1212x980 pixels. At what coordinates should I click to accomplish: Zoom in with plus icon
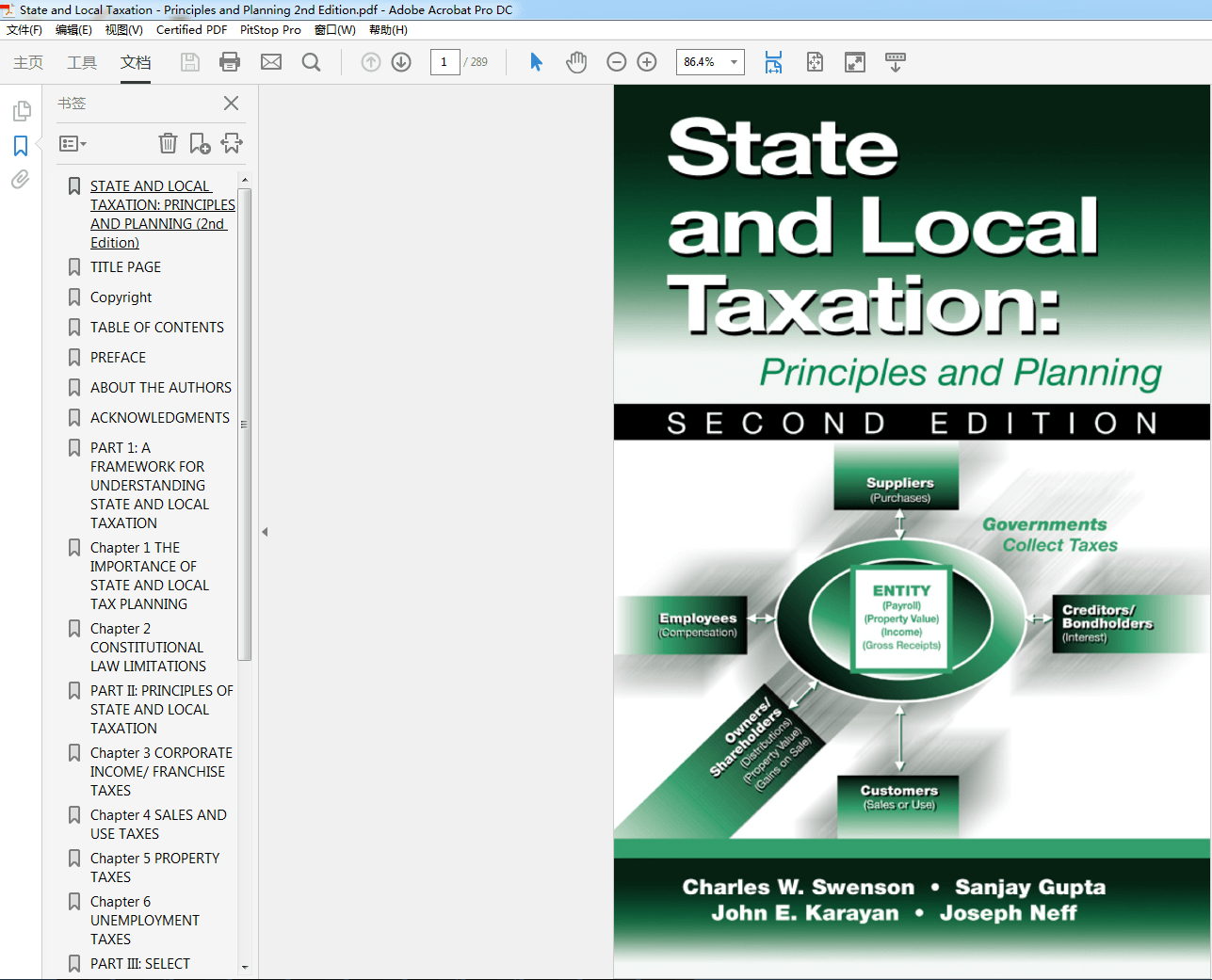647,62
